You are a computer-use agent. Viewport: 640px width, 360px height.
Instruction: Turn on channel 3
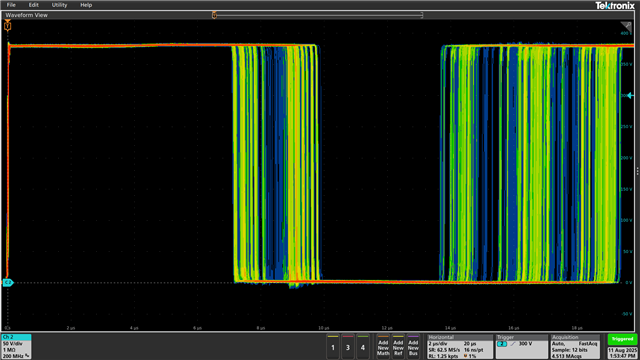coord(348,347)
